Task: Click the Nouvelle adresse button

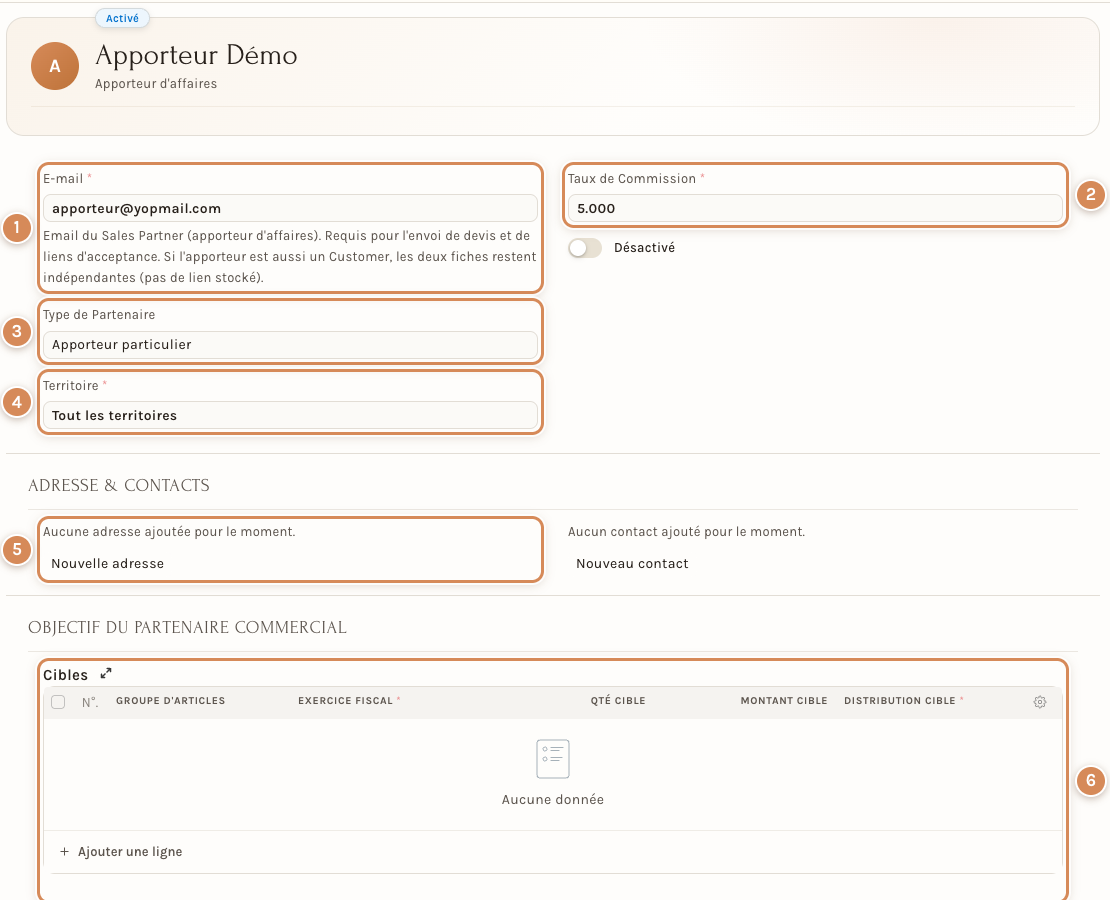Action: (x=108, y=564)
